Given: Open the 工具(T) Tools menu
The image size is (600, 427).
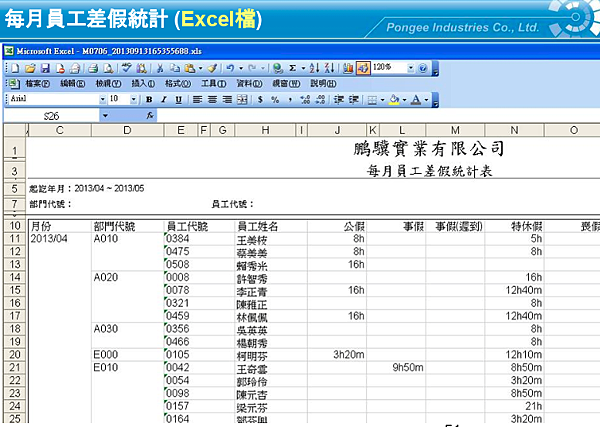Looking at the screenshot, I should (x=214, y=83).
